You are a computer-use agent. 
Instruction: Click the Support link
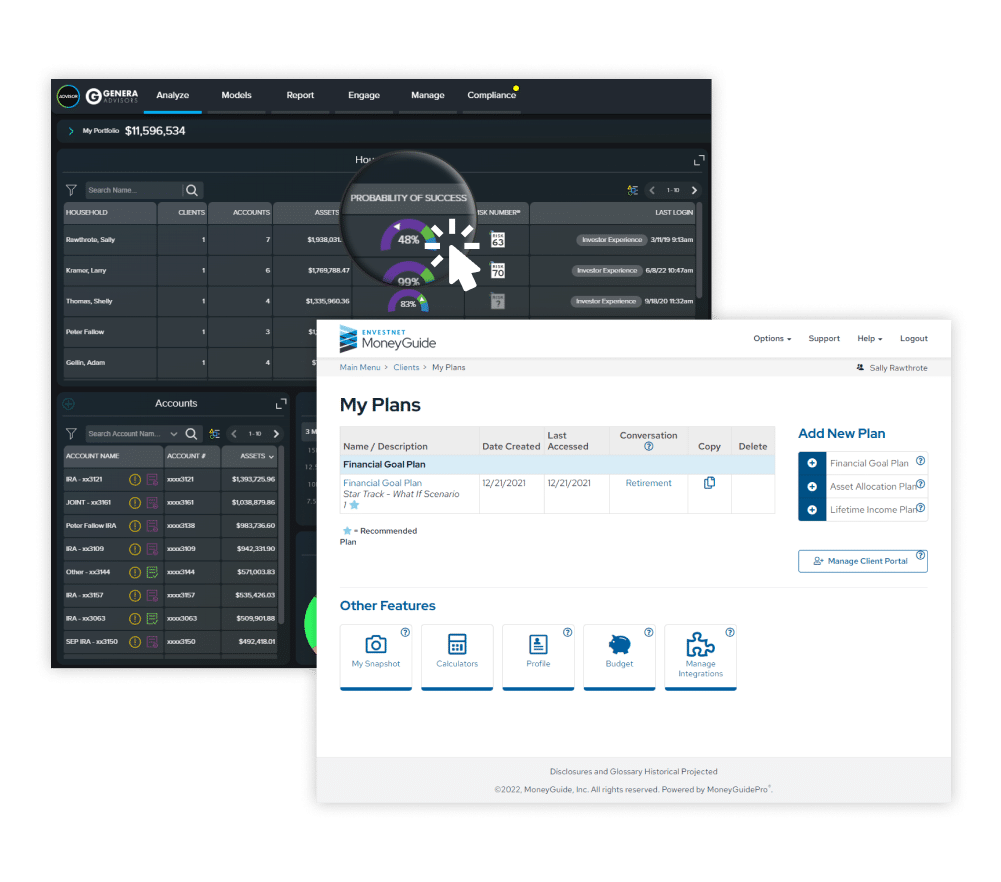point(824,339)
